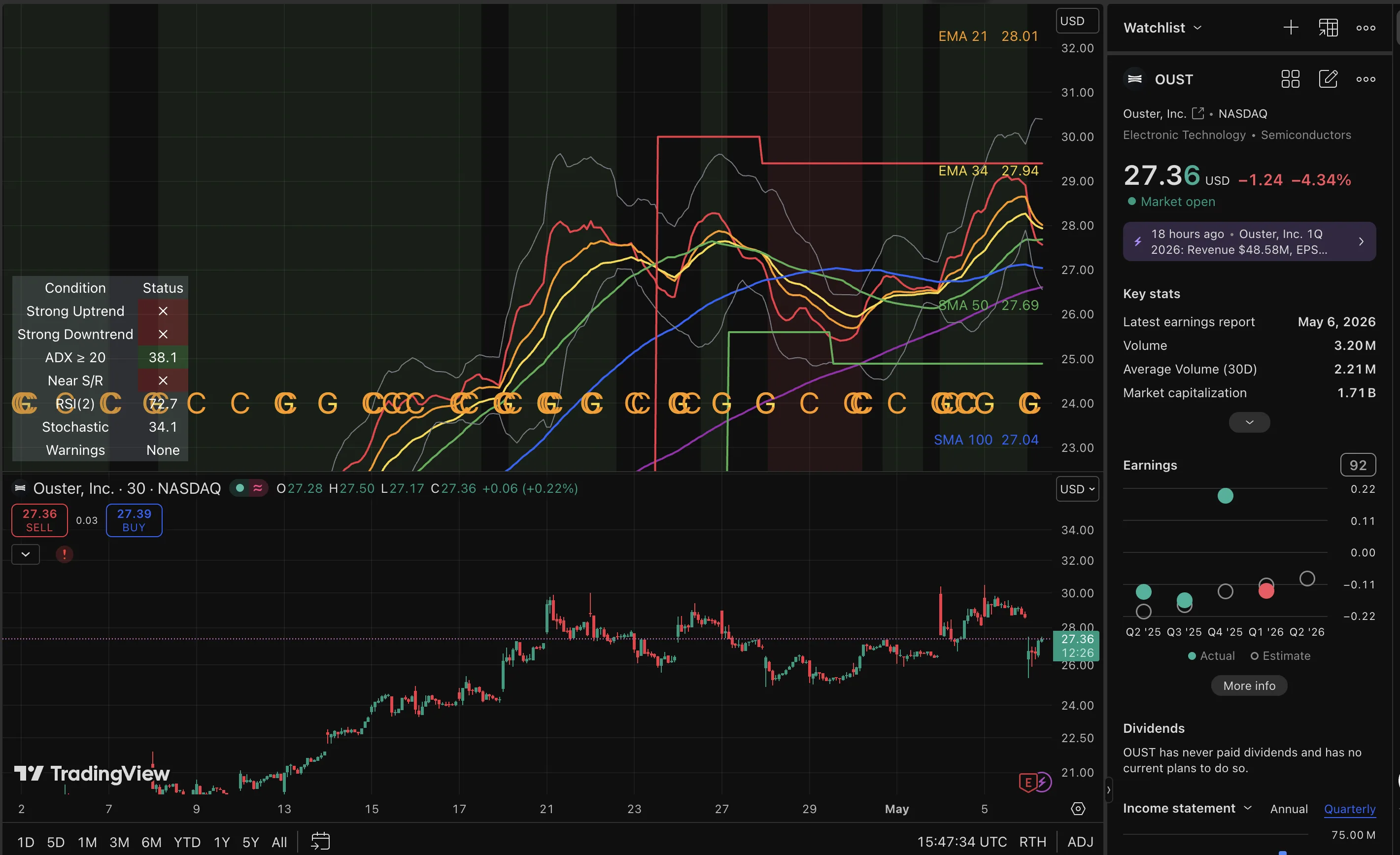Expand the indicators legend collapse arrow

click(x=26, y=554)
